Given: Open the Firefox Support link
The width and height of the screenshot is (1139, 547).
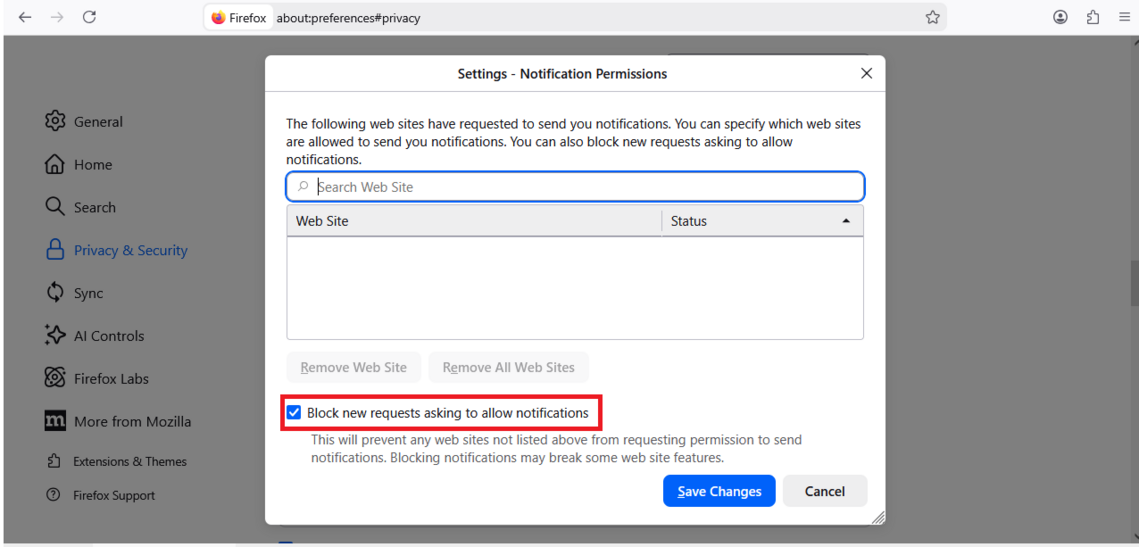Looking at the screenshot, I should point(113,495).
